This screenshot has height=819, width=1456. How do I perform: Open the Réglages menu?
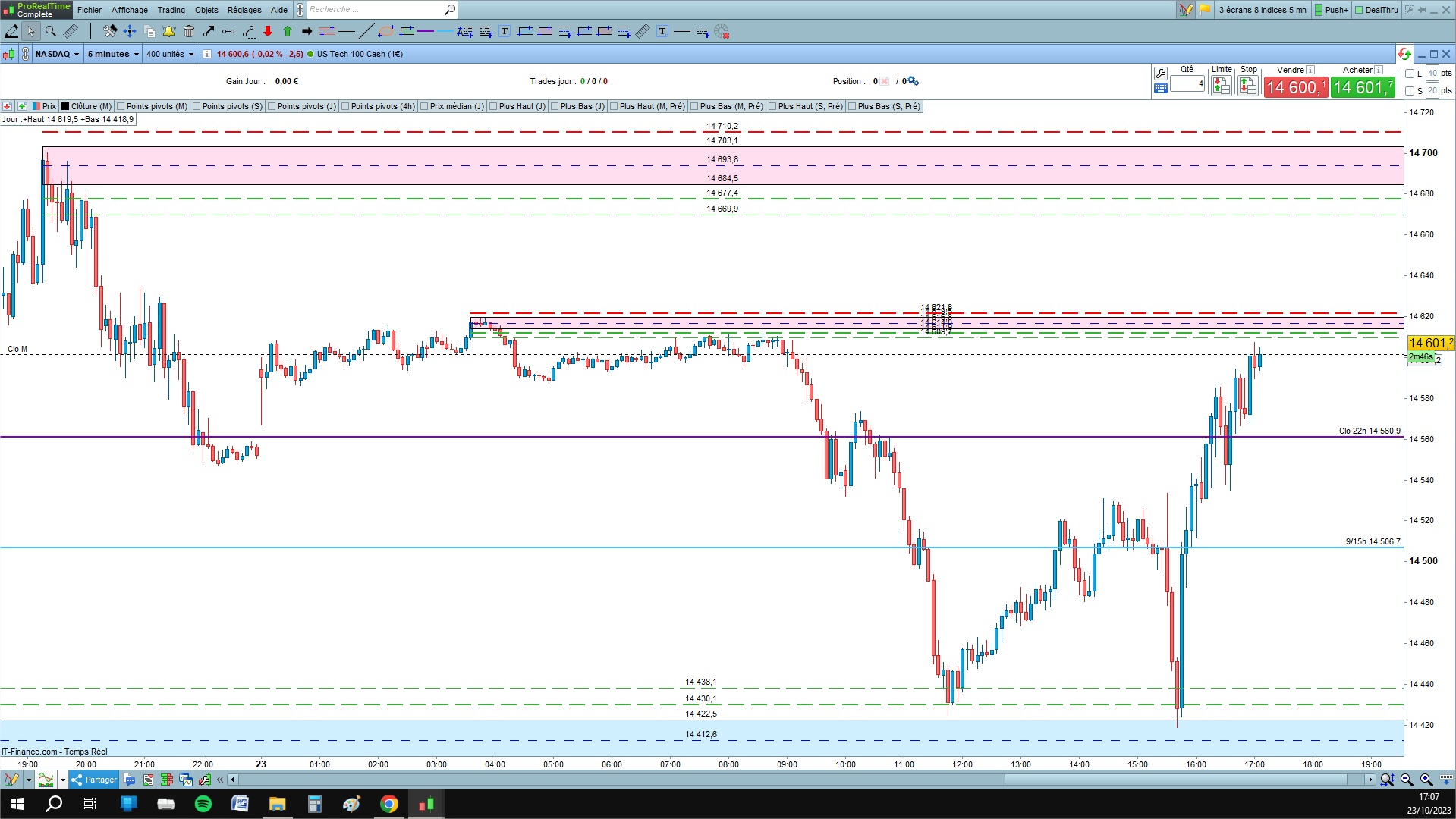click(244, 10)
